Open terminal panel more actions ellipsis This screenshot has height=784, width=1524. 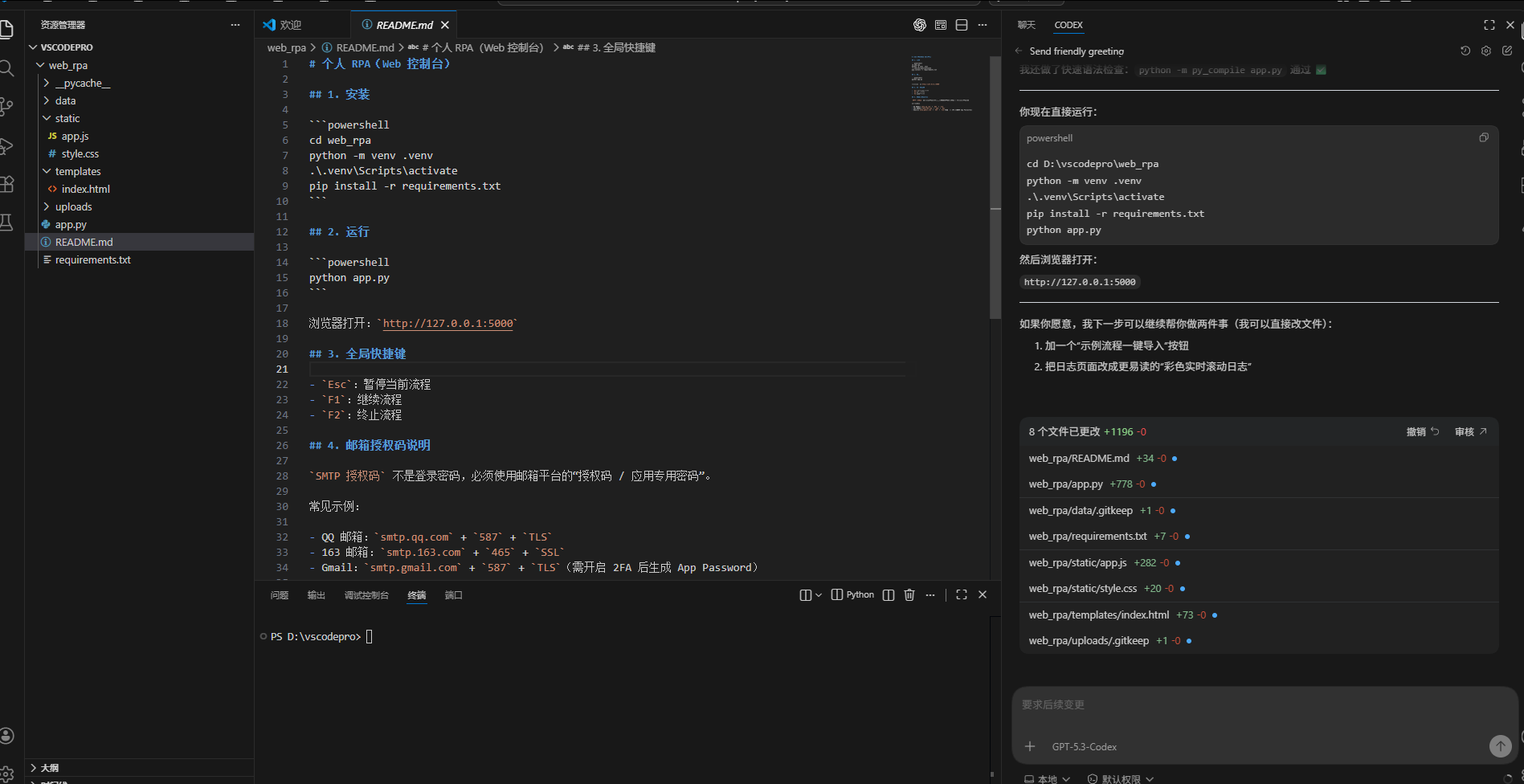pyautogui.click(x=930, y=594)
